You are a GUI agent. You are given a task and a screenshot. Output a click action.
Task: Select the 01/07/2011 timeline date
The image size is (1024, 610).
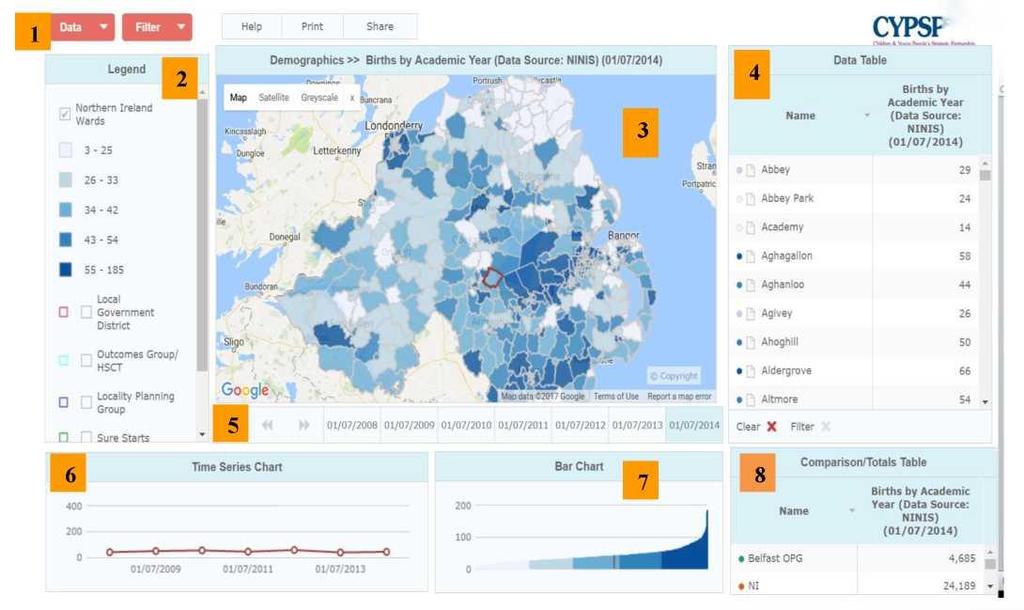(x=523, y=425)
